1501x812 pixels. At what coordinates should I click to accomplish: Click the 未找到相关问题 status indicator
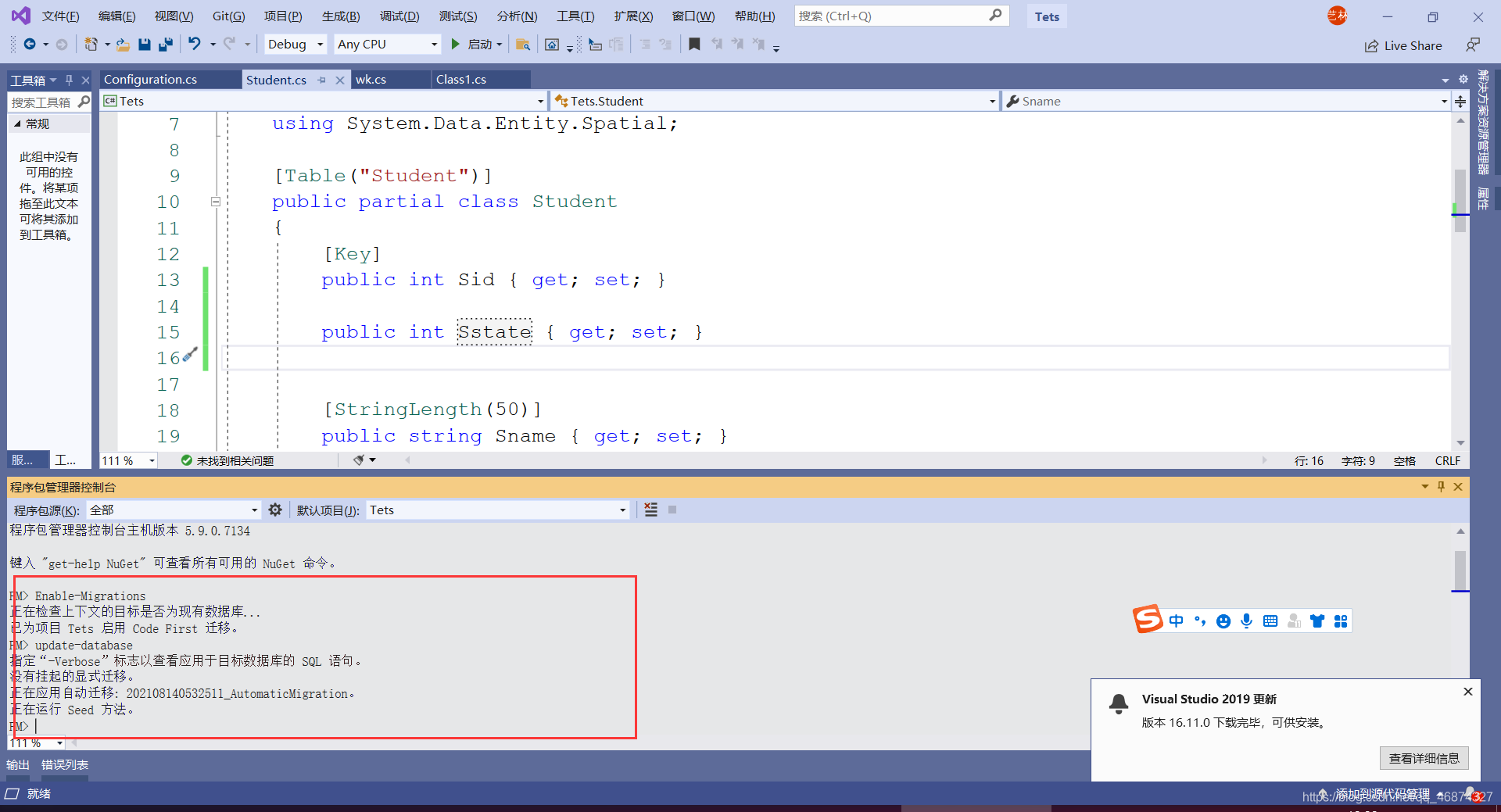[227, 461]
